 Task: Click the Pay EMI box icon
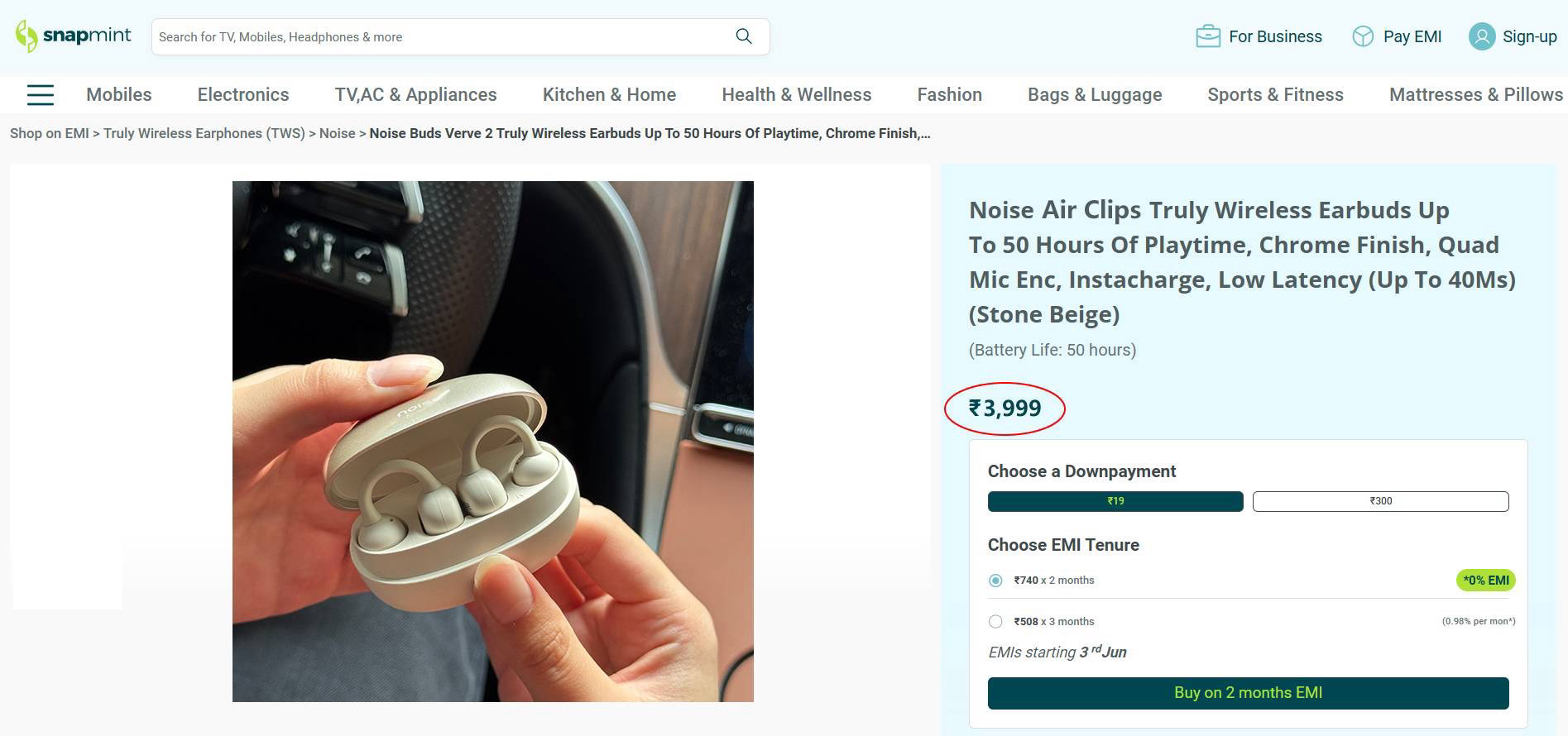(x=1362, y=36)
